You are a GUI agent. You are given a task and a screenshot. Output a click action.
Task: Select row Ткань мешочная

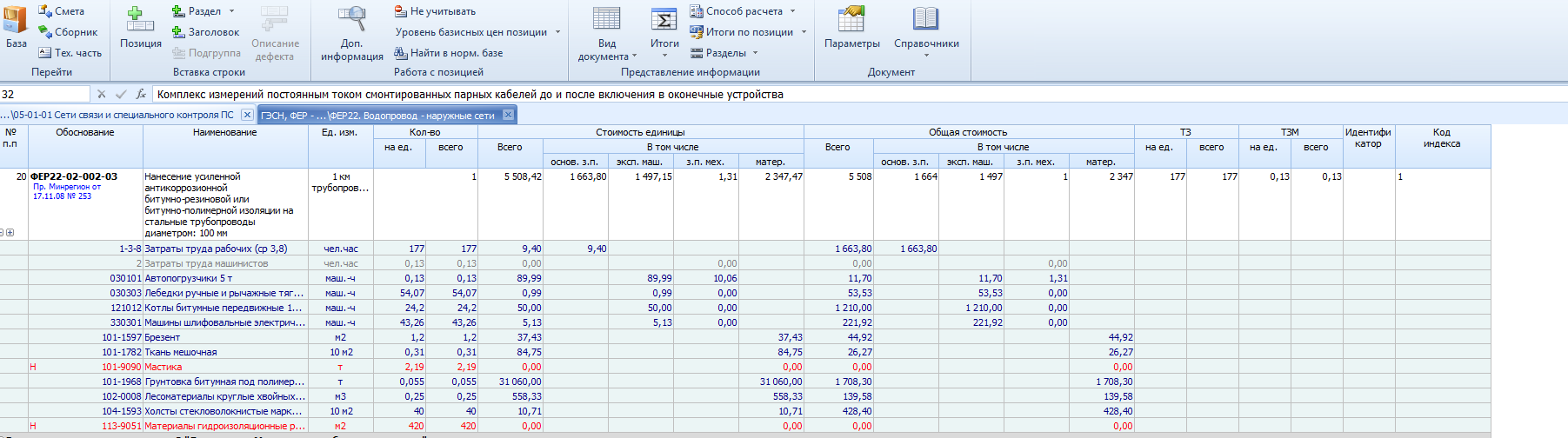[x=745, y=352]
